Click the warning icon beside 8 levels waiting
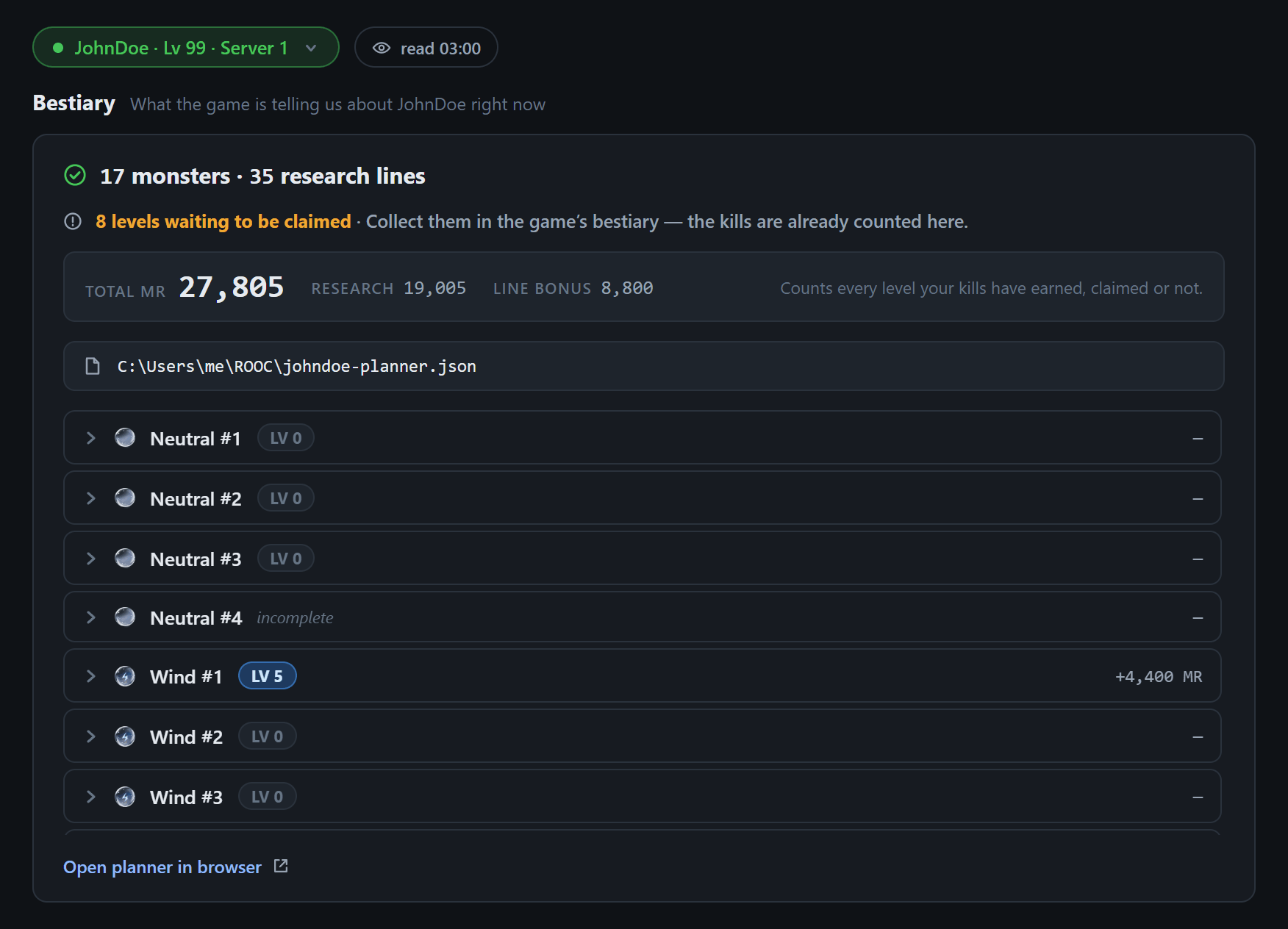The width and height of the screenshot is (1288, 929). click(x=73, y=221)
